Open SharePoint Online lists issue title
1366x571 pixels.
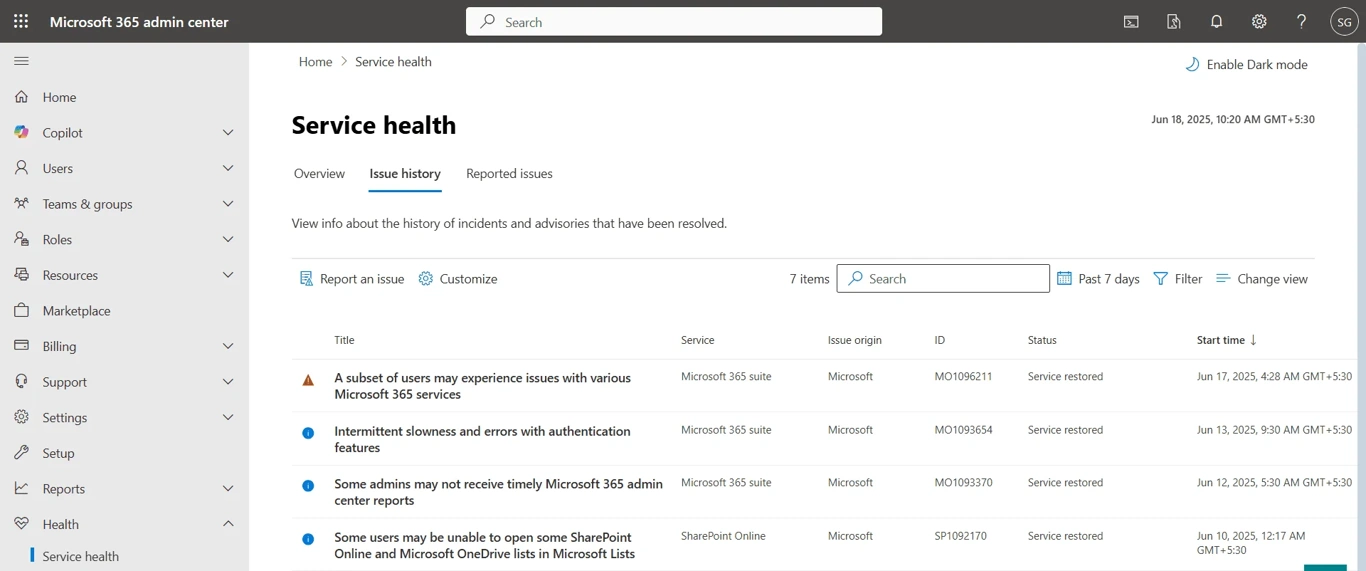pos(485,545)
